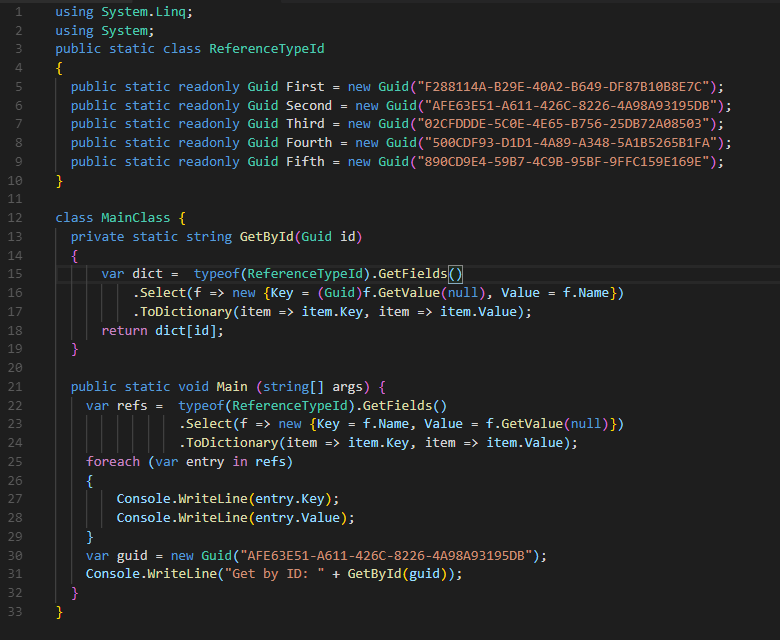Click the 'return' keyword in GetById

click(x=124, y=331)
